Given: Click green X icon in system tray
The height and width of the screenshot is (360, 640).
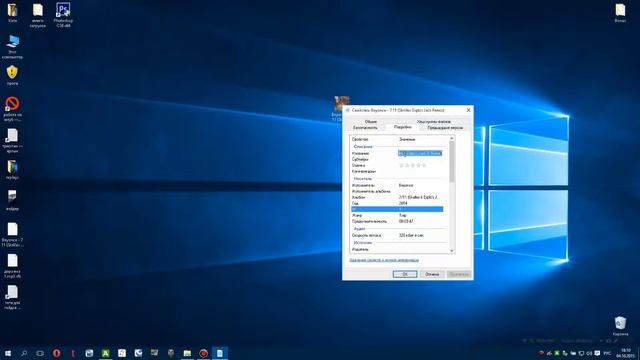Looking at the screenshot, I should point(557,353).
